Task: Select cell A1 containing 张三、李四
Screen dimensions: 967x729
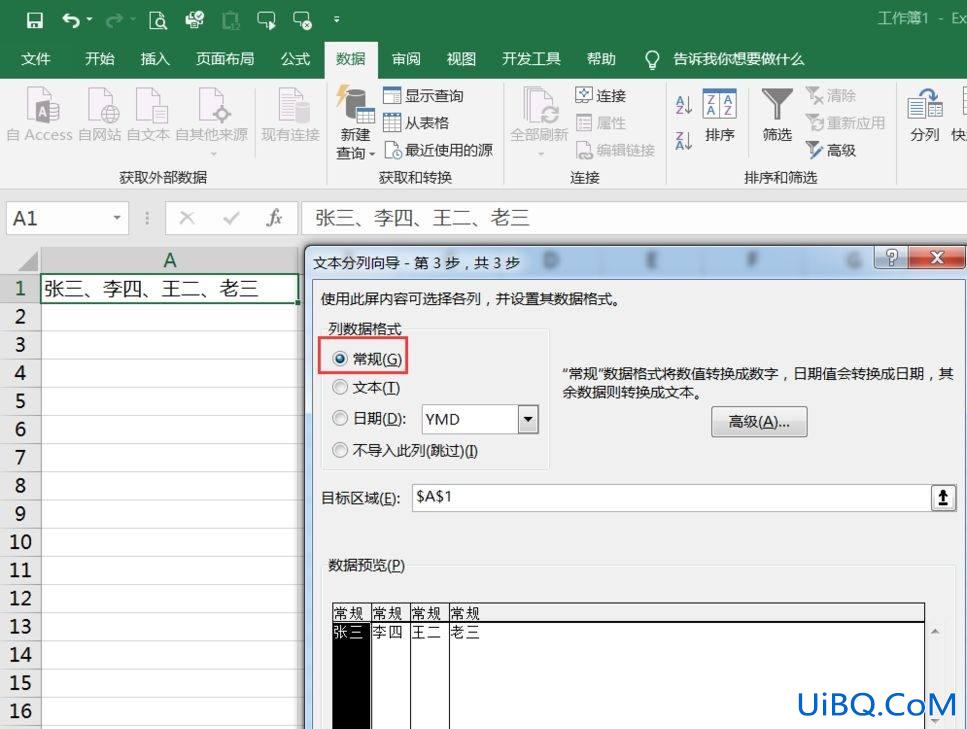Action: pos(170,289)
